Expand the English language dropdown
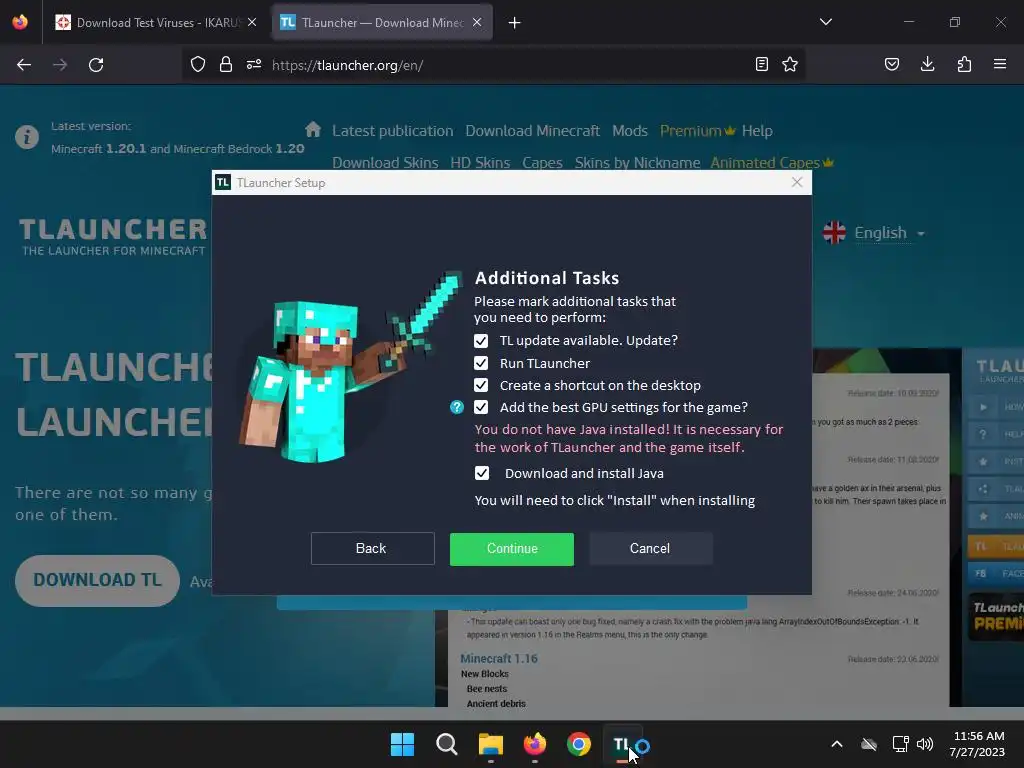Image resolution: width=1024 pixels, height=768 pixels. tap(874, 233)
